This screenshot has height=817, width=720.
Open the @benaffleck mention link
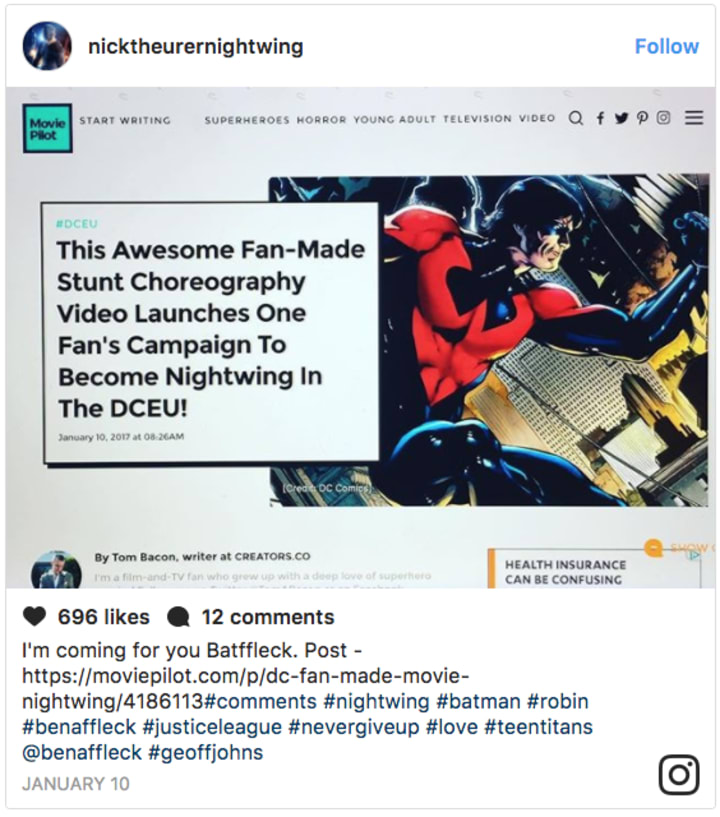[x=82, y=752]
